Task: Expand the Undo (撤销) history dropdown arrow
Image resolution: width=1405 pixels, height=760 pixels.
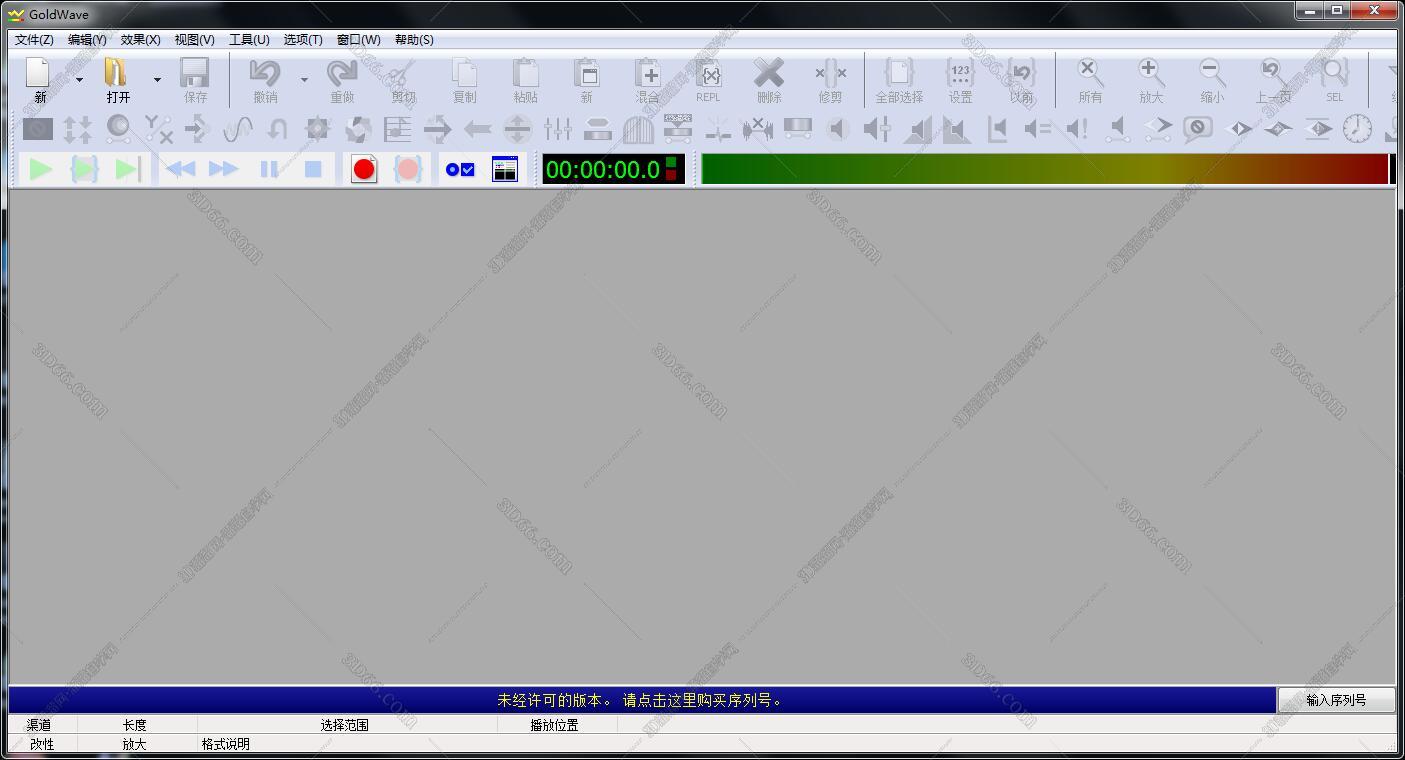Action: pos(304,80)
